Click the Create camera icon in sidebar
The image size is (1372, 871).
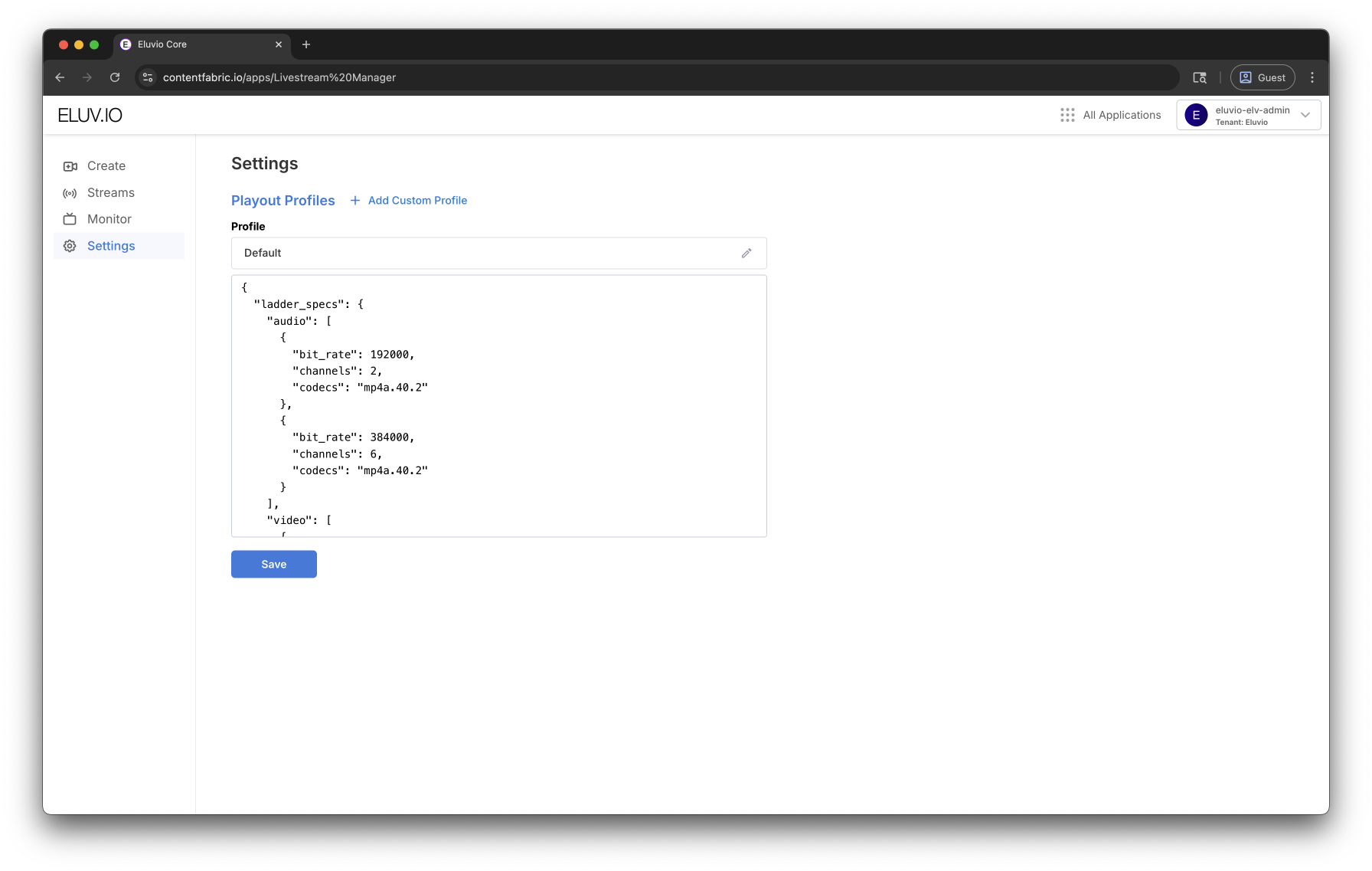click(x=70, y=166)
